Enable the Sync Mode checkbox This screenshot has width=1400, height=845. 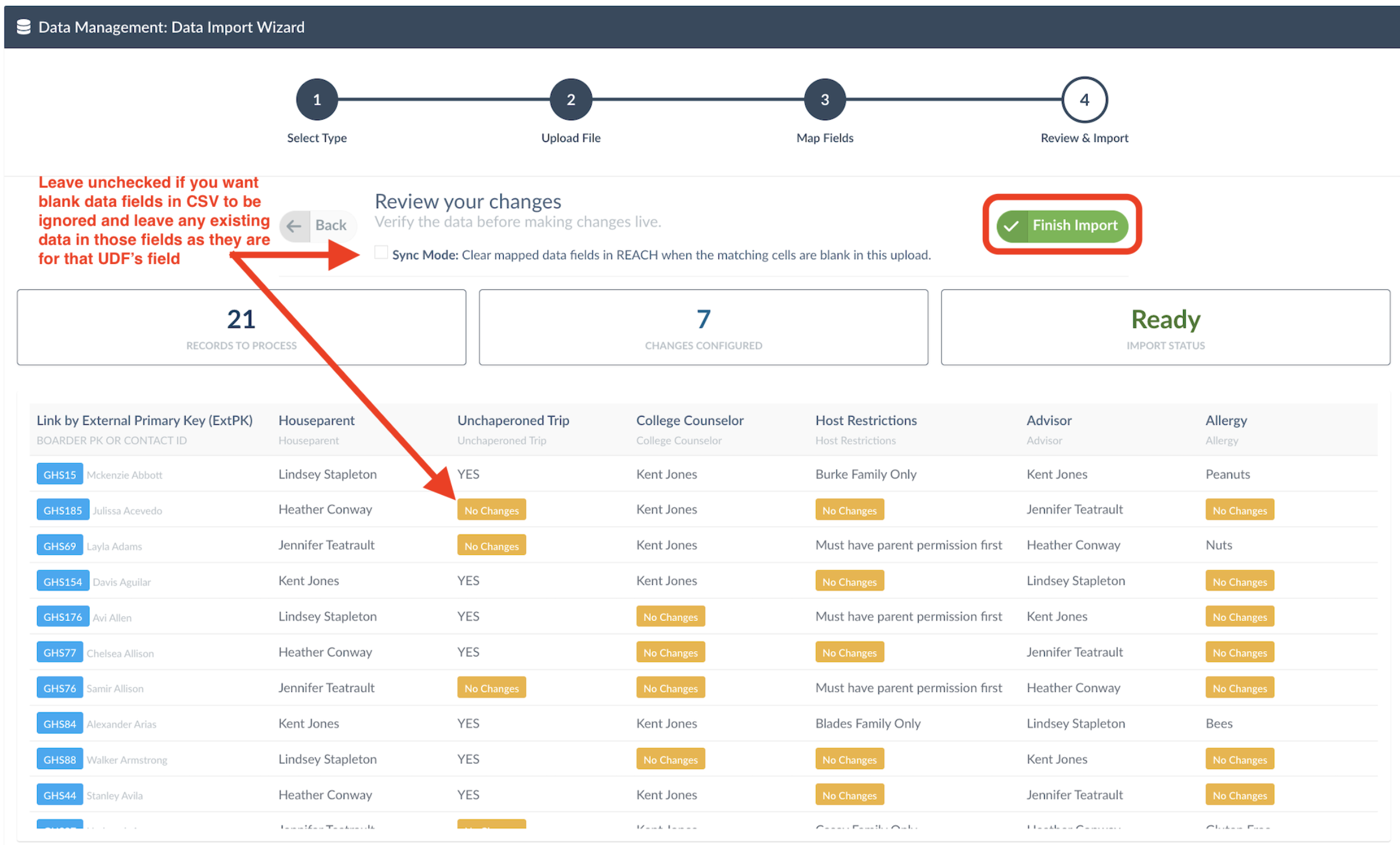pyautogui.click(x=381, y=253)
